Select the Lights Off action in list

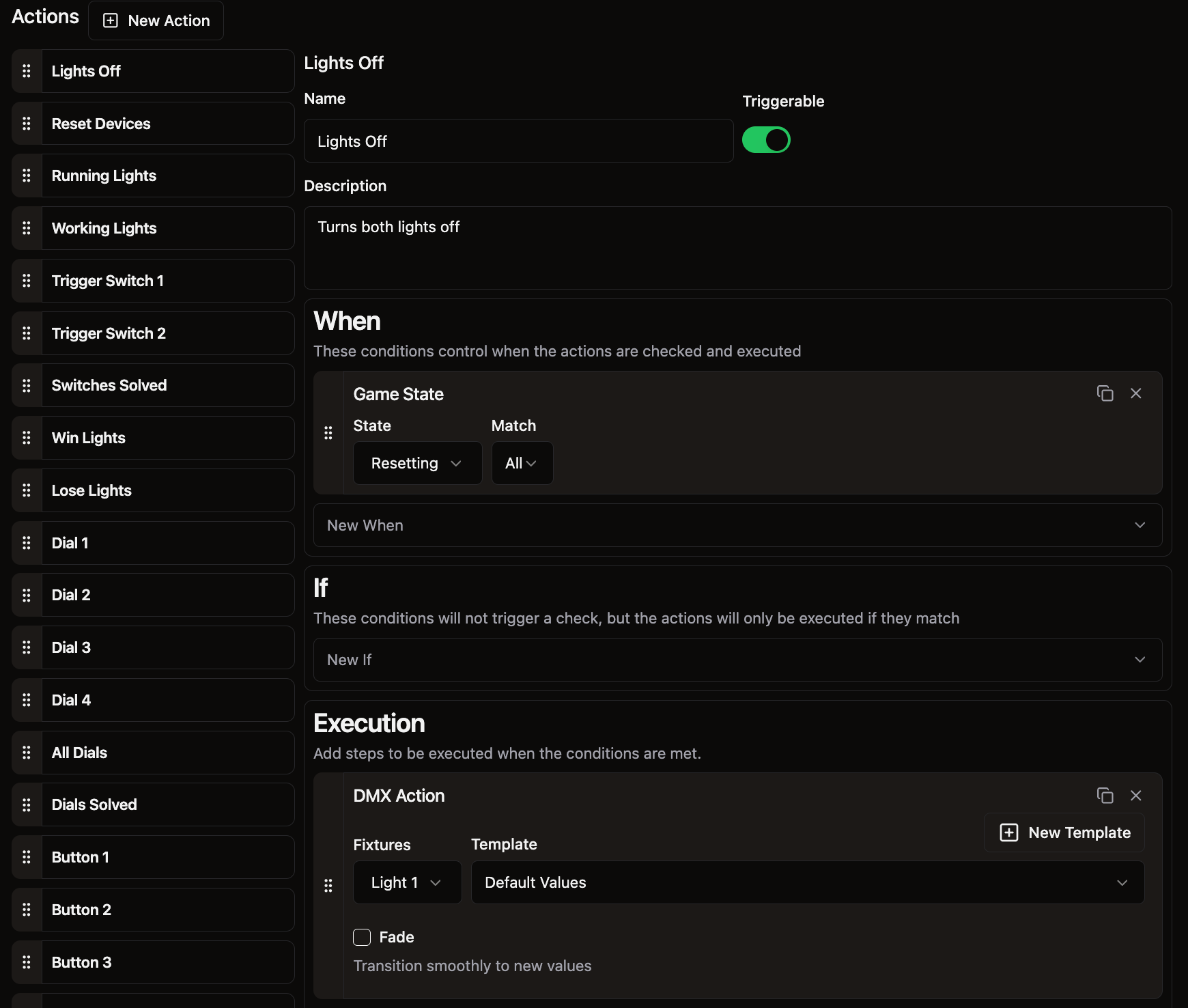(167, 71)
